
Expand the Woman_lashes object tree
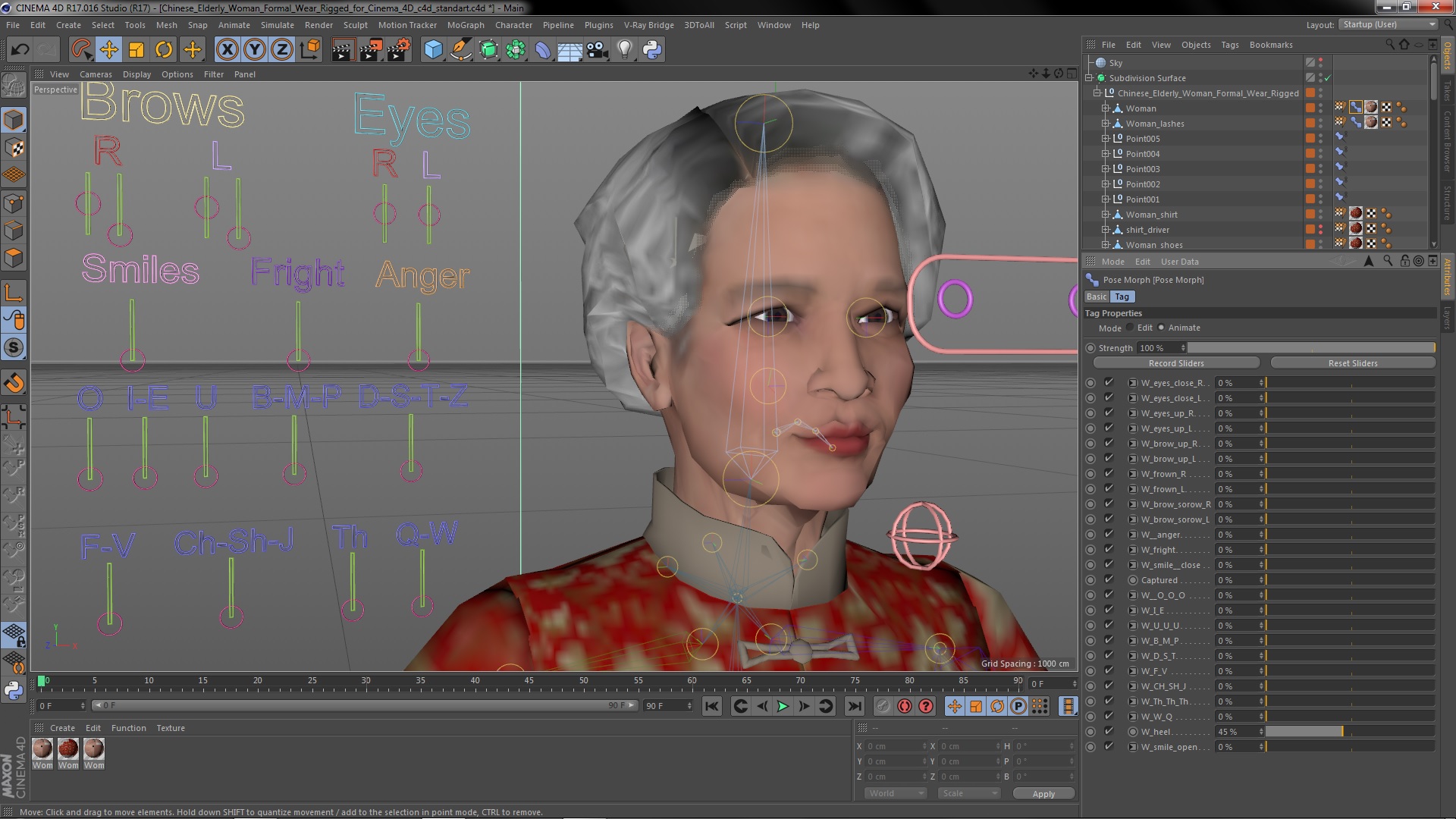point(1105,124)
